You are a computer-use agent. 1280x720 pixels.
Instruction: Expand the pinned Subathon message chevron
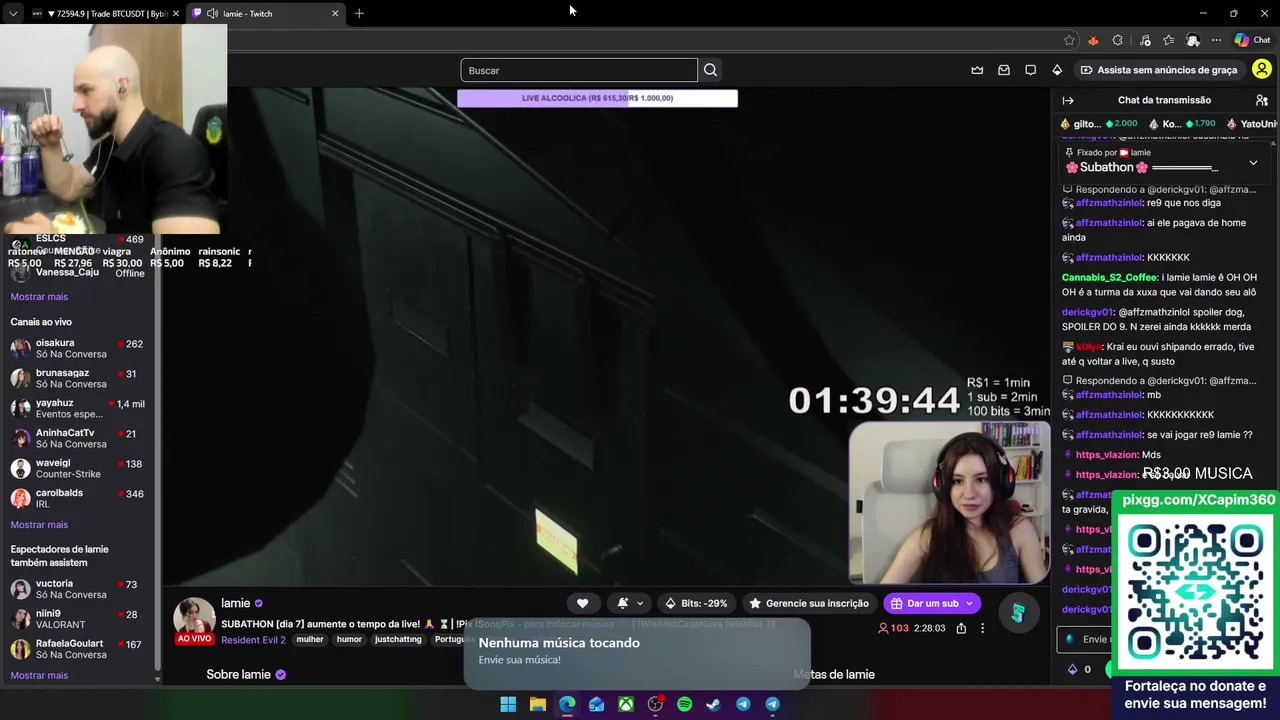pyautogui.click(x=1253, y=163)
